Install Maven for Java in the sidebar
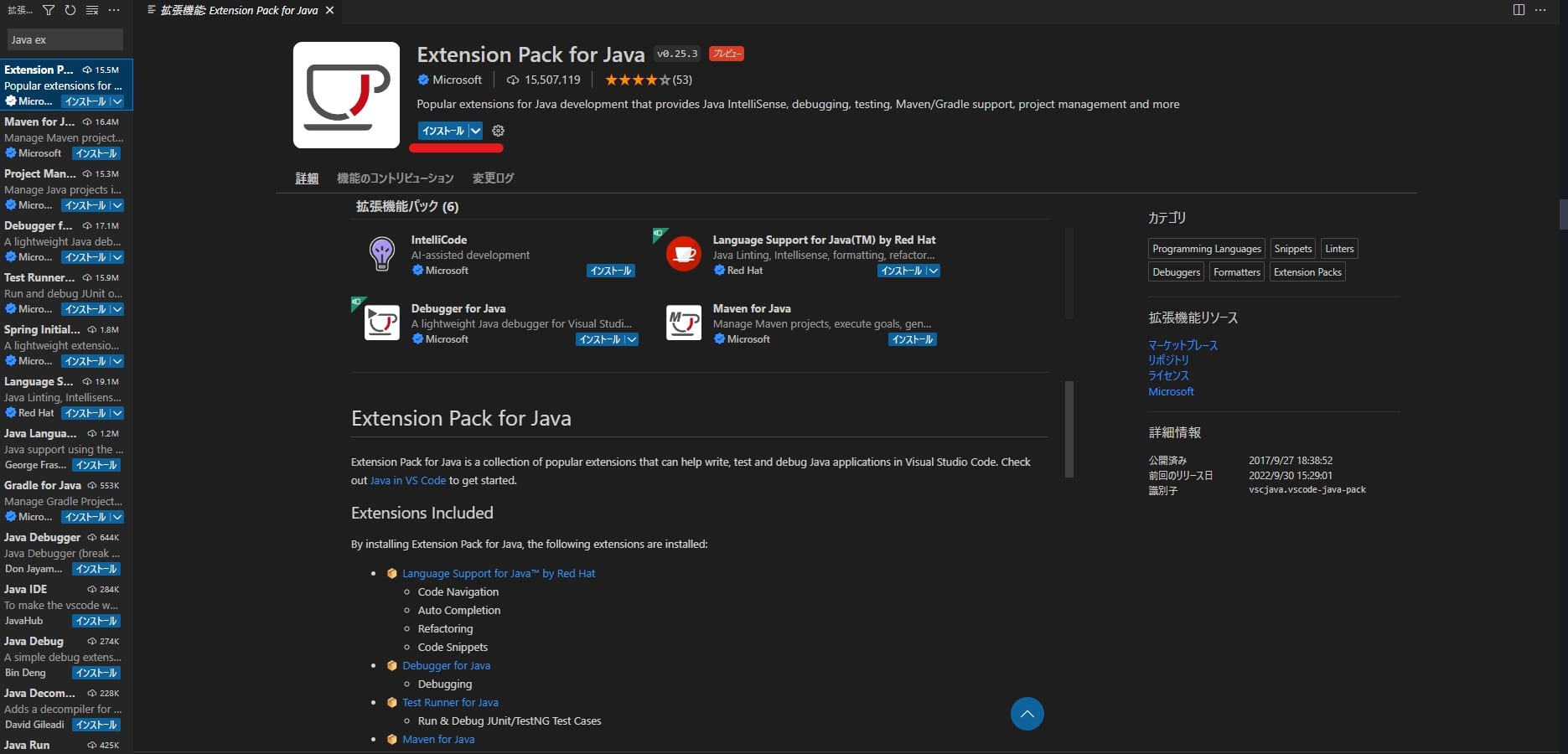Viewport: 1568px width, 754px height. [96, 153]
